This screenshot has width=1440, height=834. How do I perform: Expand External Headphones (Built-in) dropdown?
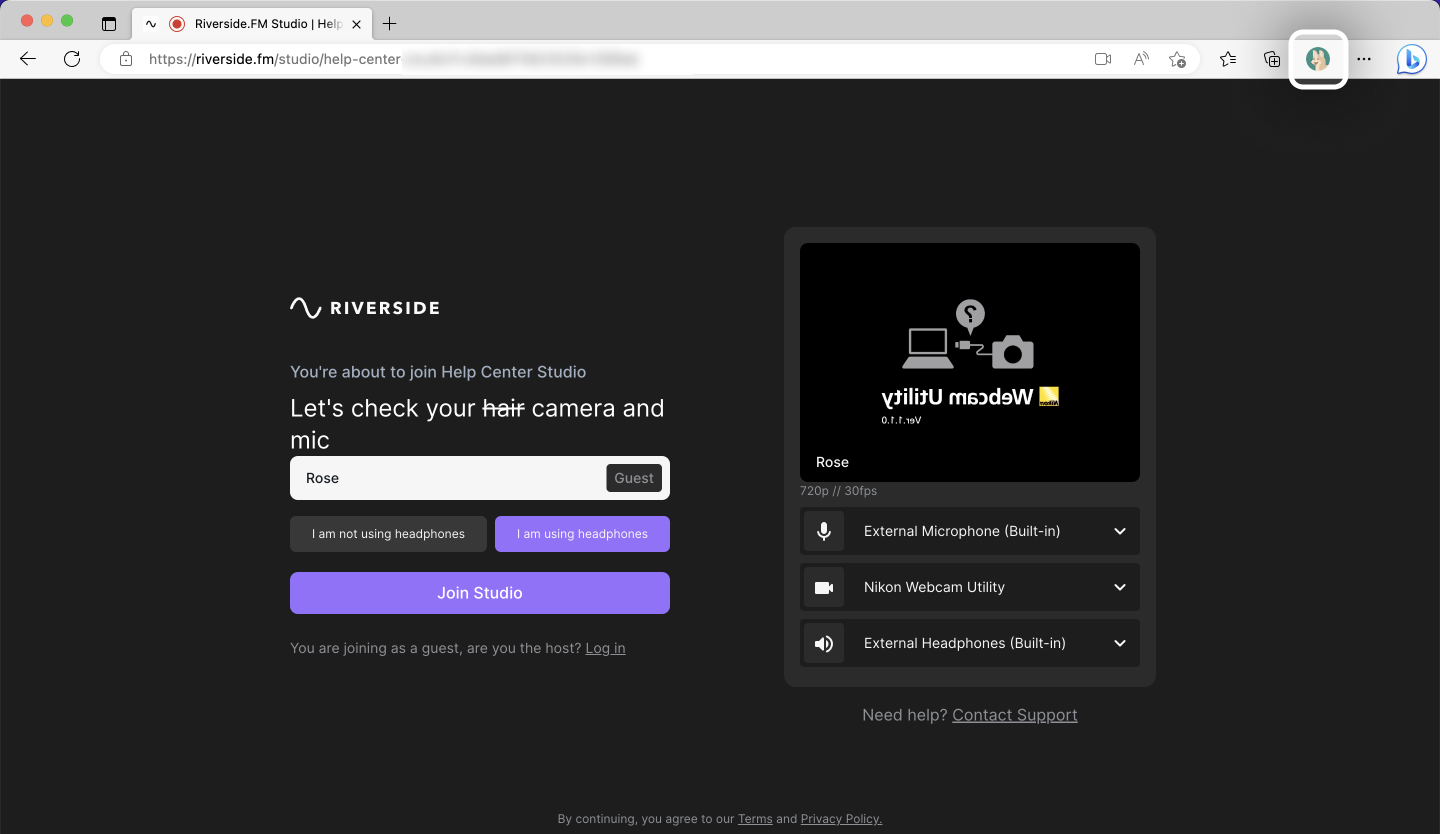(x=970, y=643)
